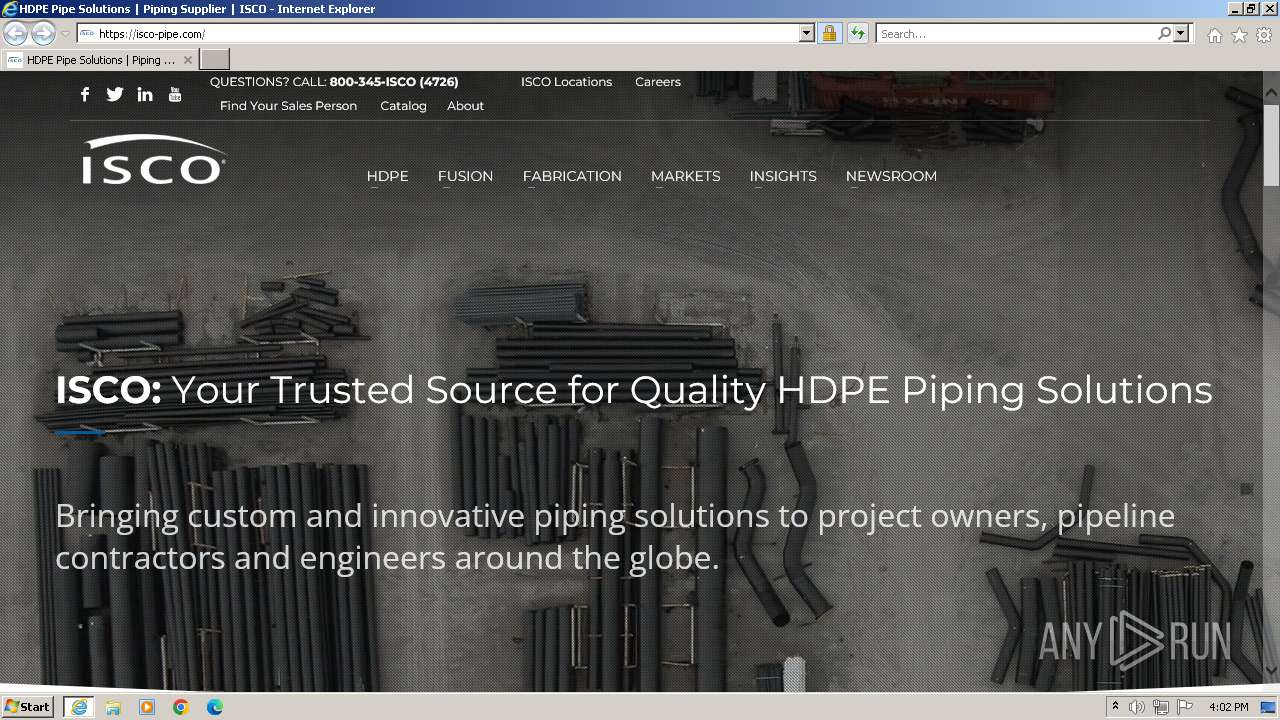Open the ISCO Locations link
This screenshot has height=720, width=1280.
coord(566,82)
